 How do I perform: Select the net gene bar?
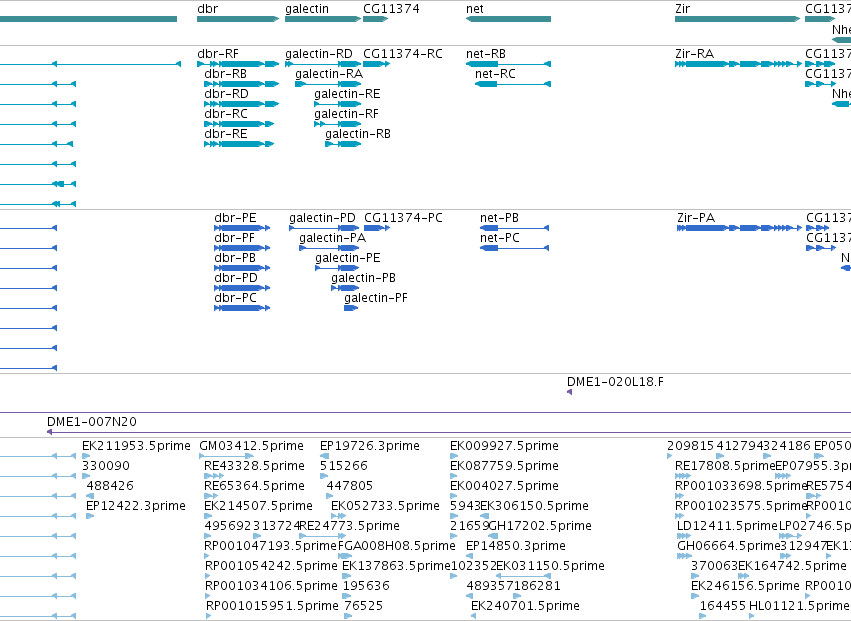[508, 19]
